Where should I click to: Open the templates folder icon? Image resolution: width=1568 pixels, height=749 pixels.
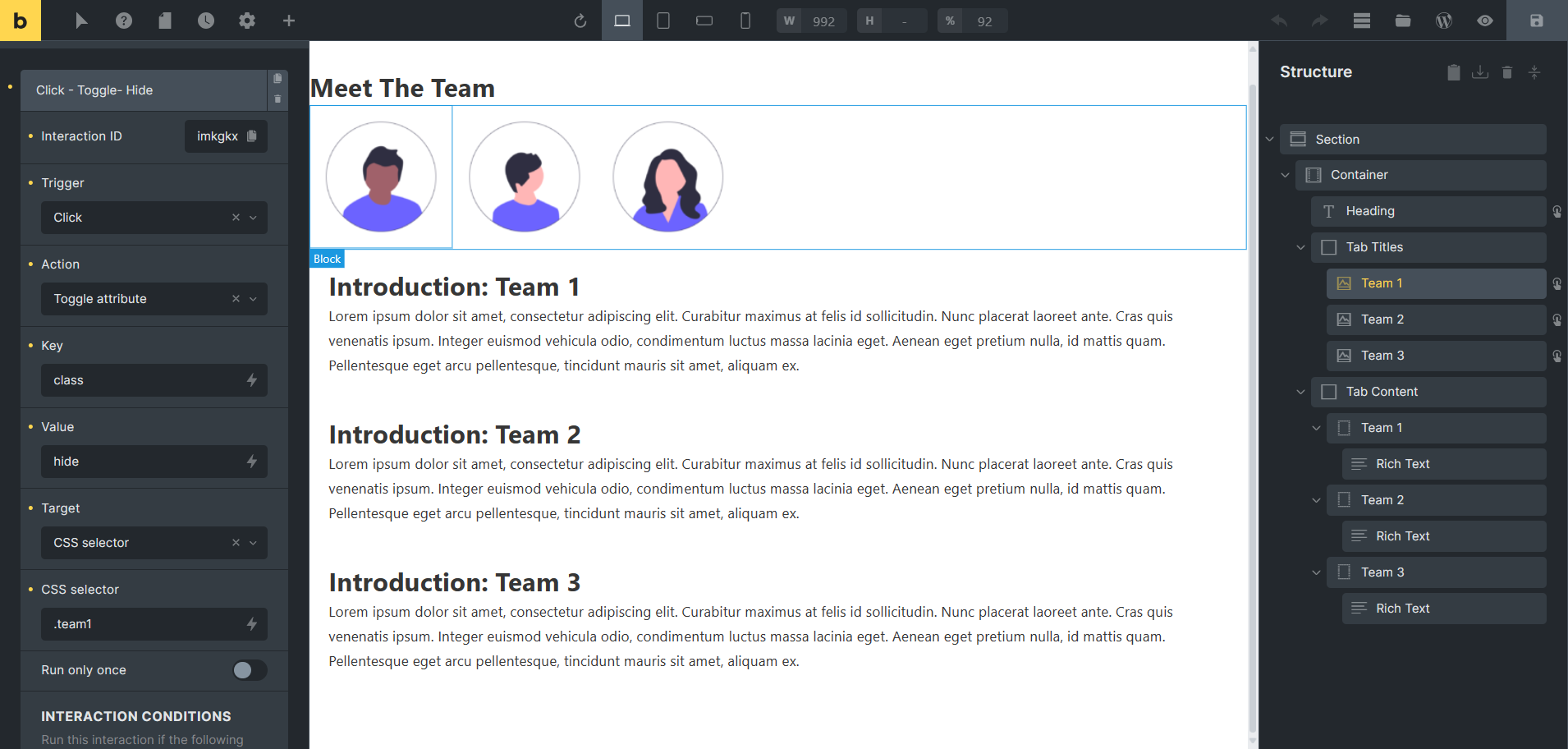[x=1402, y=21]
